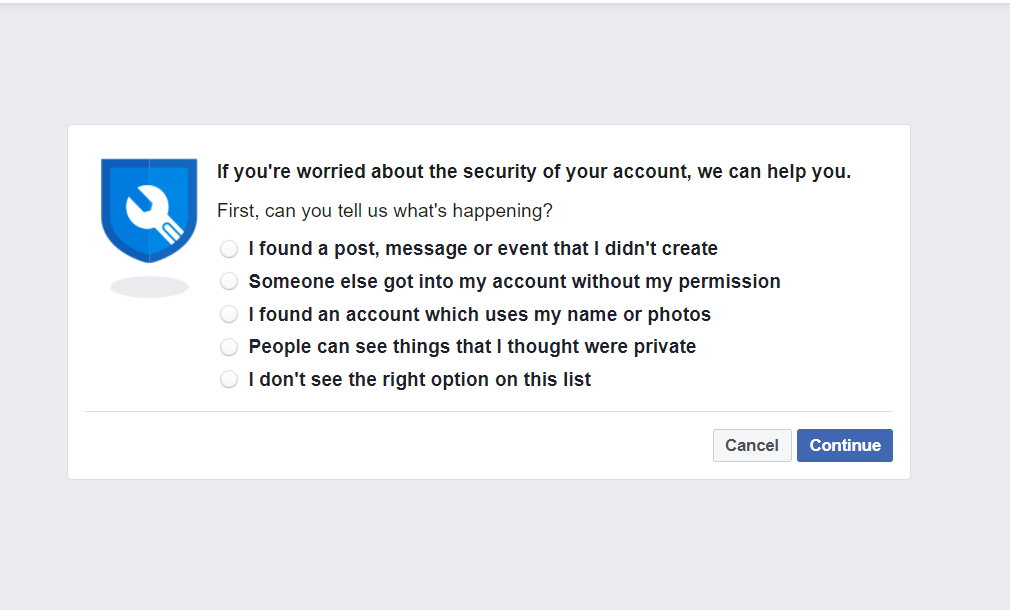Click the white wrench symbol inside the shield
The width and height of the screenshot is (1010, 610).
[x=155, y=214]
